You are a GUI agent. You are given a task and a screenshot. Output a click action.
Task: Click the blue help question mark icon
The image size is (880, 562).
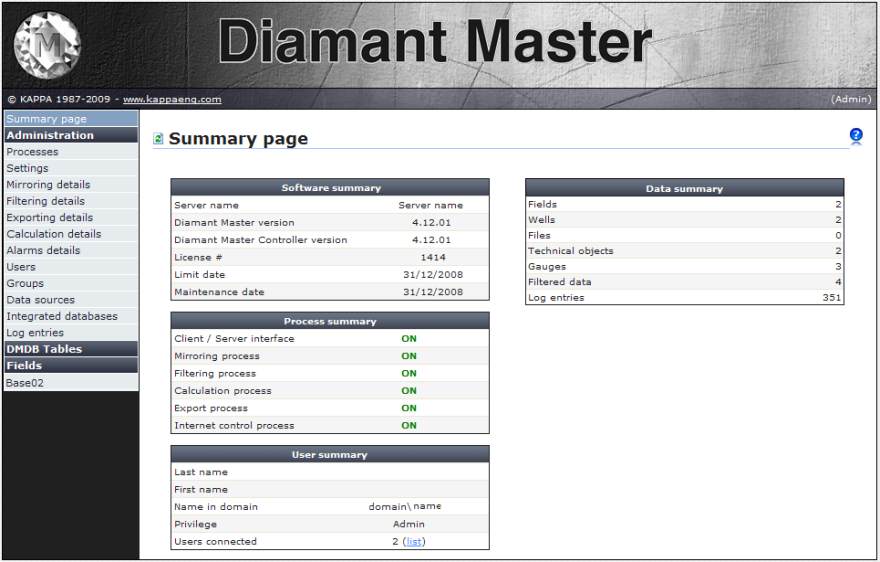tap(856, 135)
